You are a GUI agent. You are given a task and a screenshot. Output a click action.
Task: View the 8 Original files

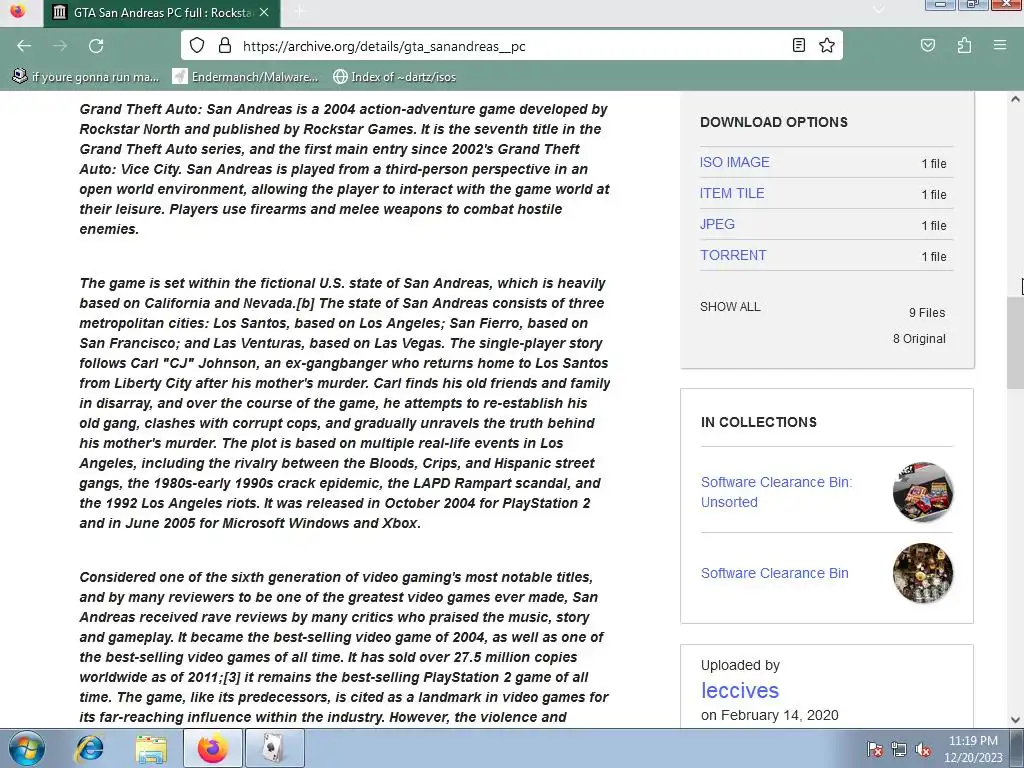(920, 339)
